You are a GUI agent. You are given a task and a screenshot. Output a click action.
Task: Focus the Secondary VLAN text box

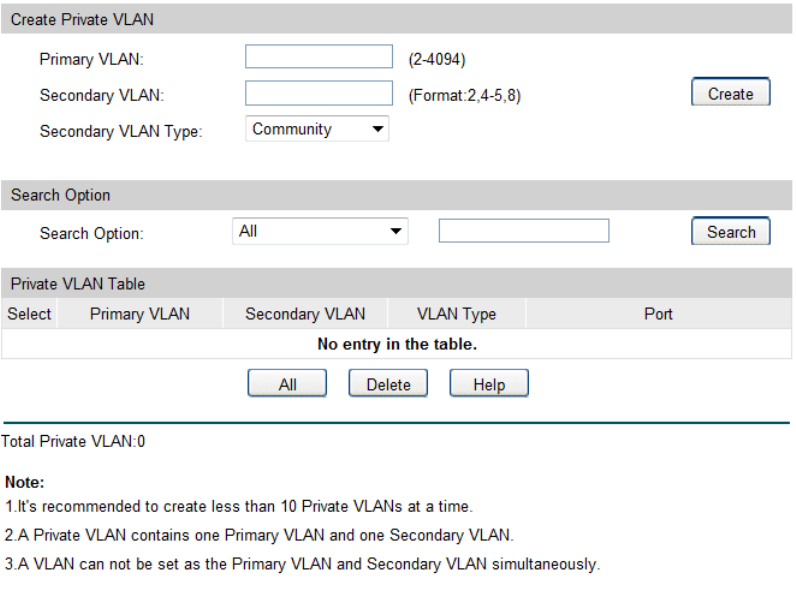[319, 94]
